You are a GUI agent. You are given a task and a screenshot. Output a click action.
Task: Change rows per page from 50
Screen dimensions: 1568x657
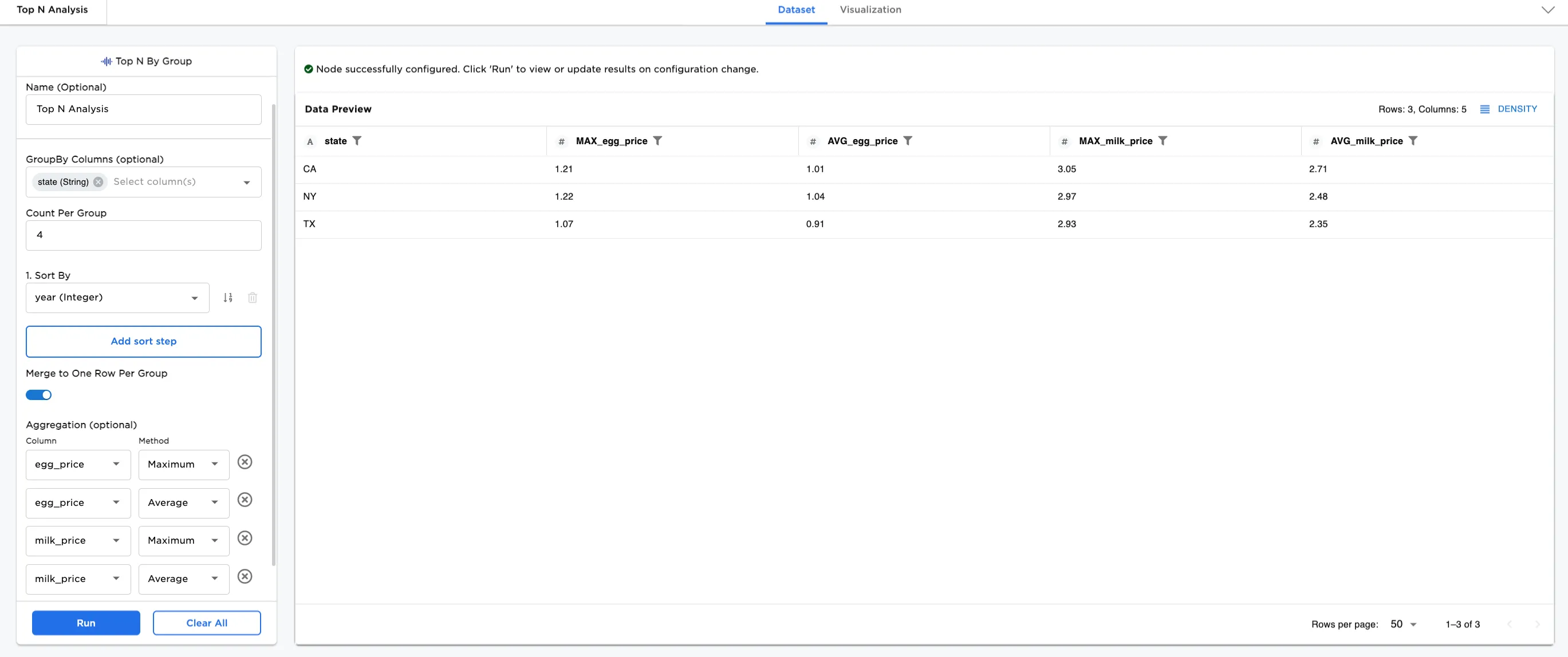click(1404, 624)
